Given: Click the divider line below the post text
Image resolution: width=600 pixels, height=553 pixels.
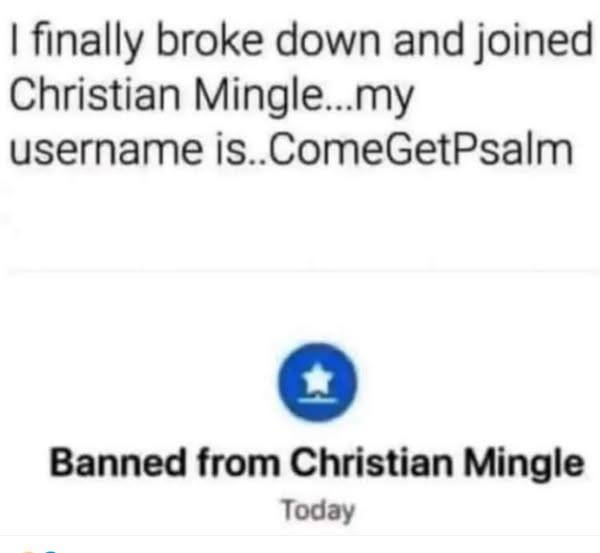Looking at the screenshot, I should coord(303,271).
